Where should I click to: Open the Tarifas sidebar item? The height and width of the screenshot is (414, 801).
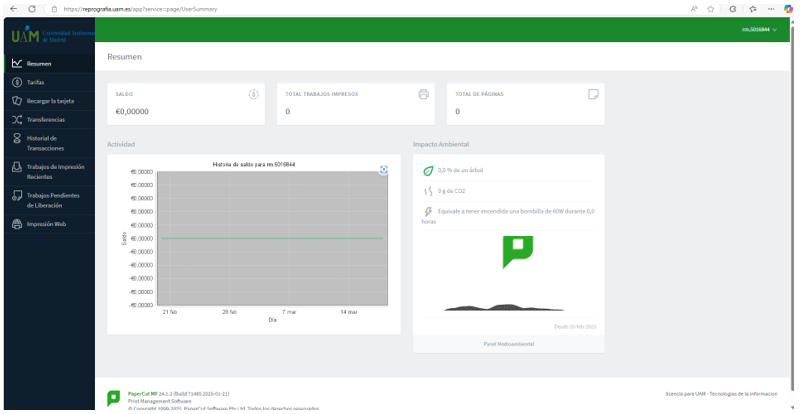50,82
